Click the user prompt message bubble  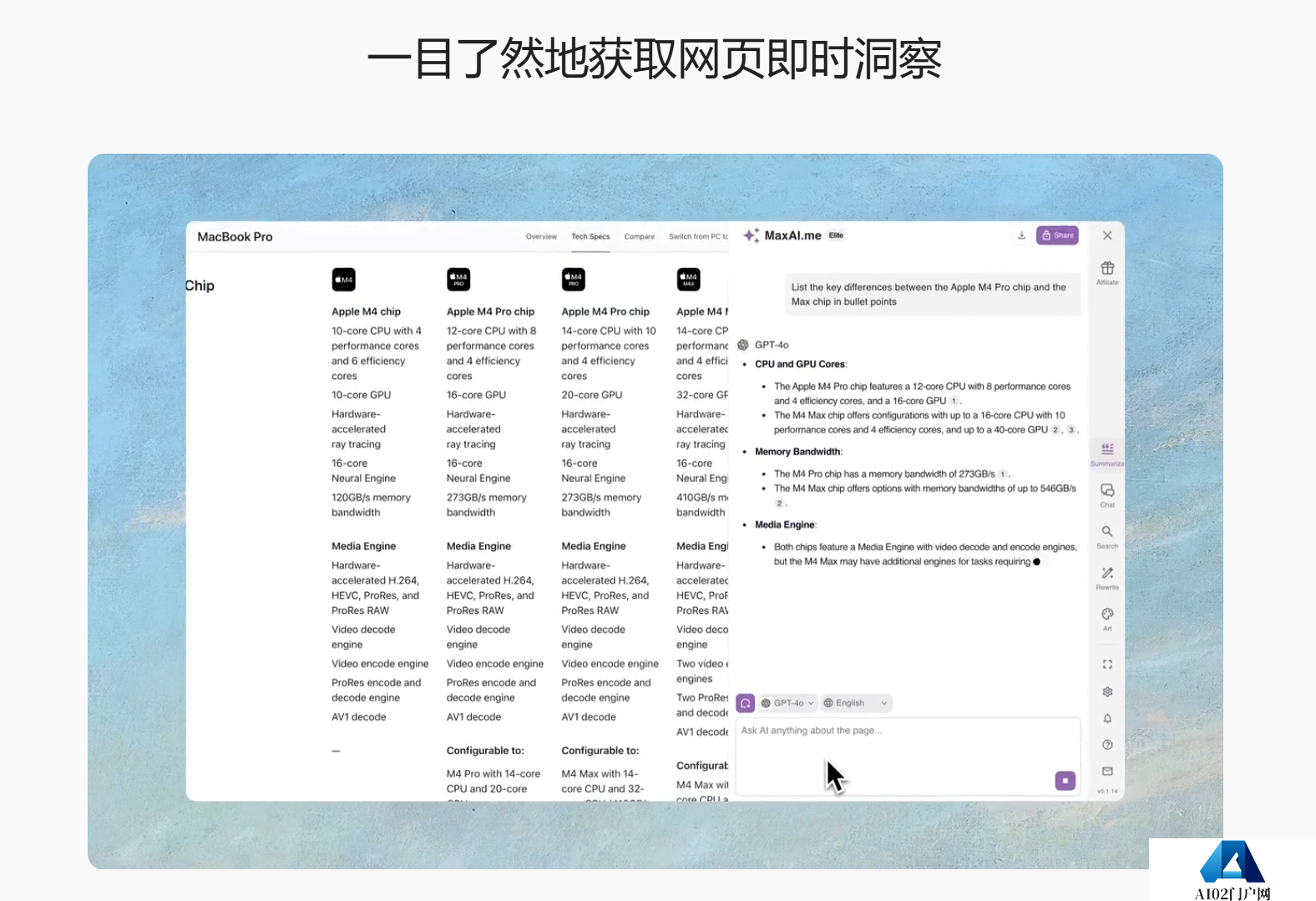tap(932, 295)
